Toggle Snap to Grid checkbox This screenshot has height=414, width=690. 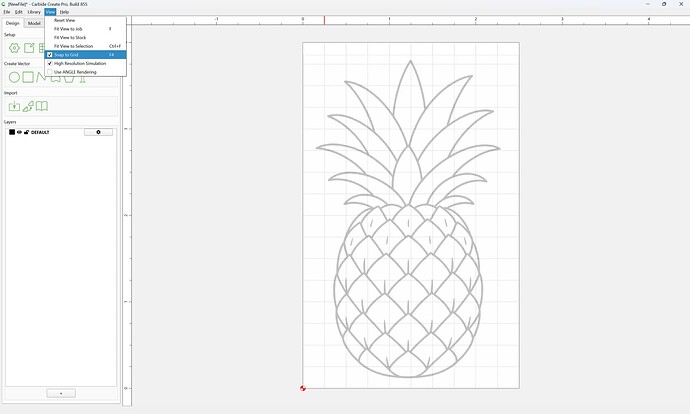pos(50,55)
